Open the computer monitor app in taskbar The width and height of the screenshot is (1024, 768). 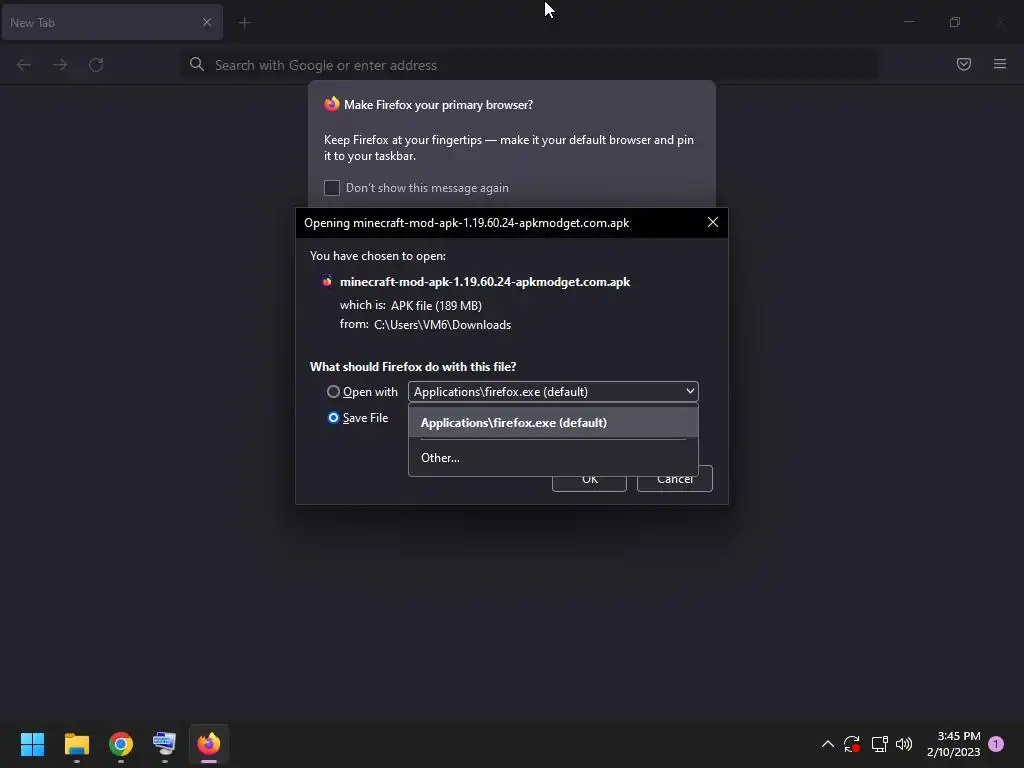(x=164, y=744)
